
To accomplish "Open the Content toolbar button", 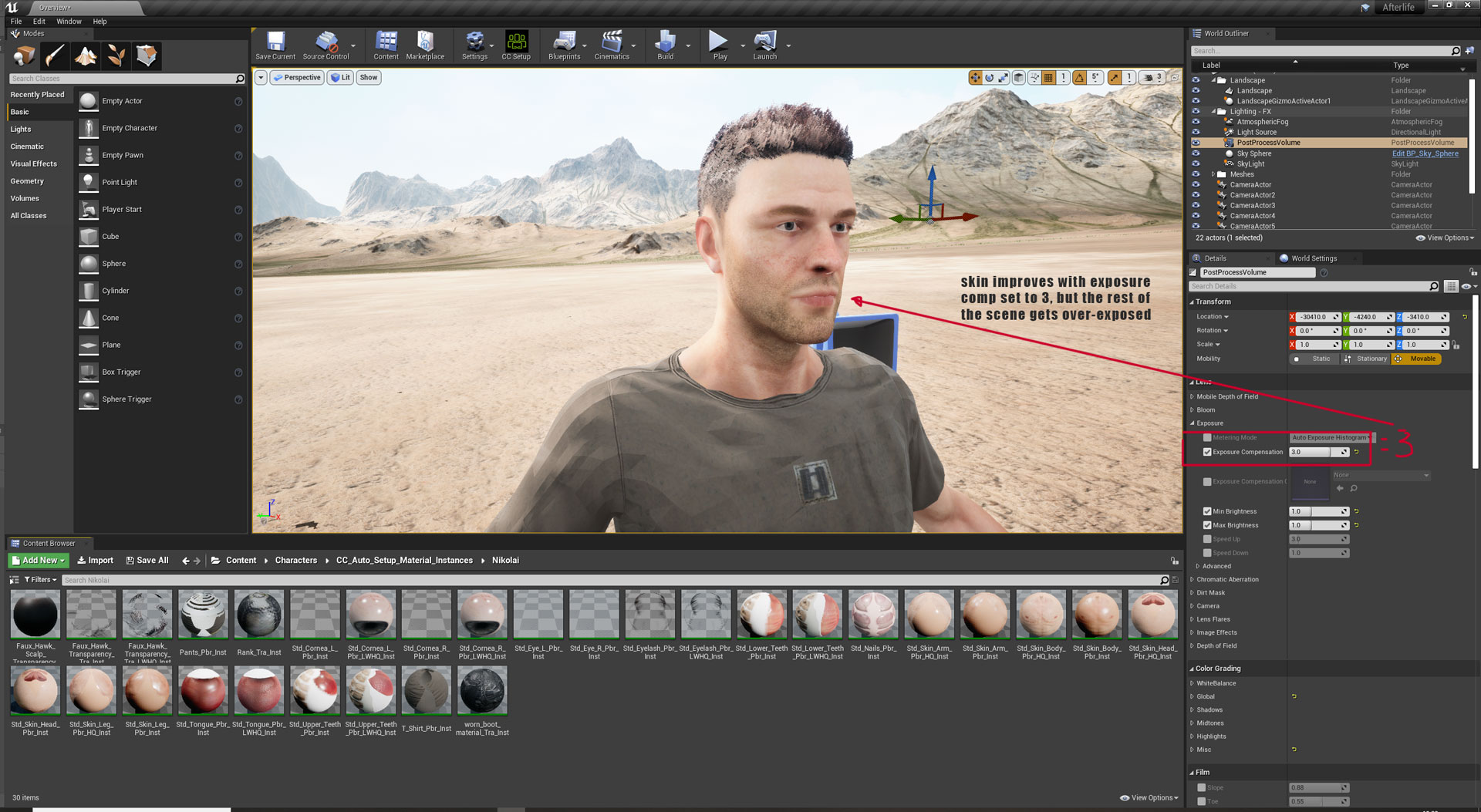I will pos(386,45).
